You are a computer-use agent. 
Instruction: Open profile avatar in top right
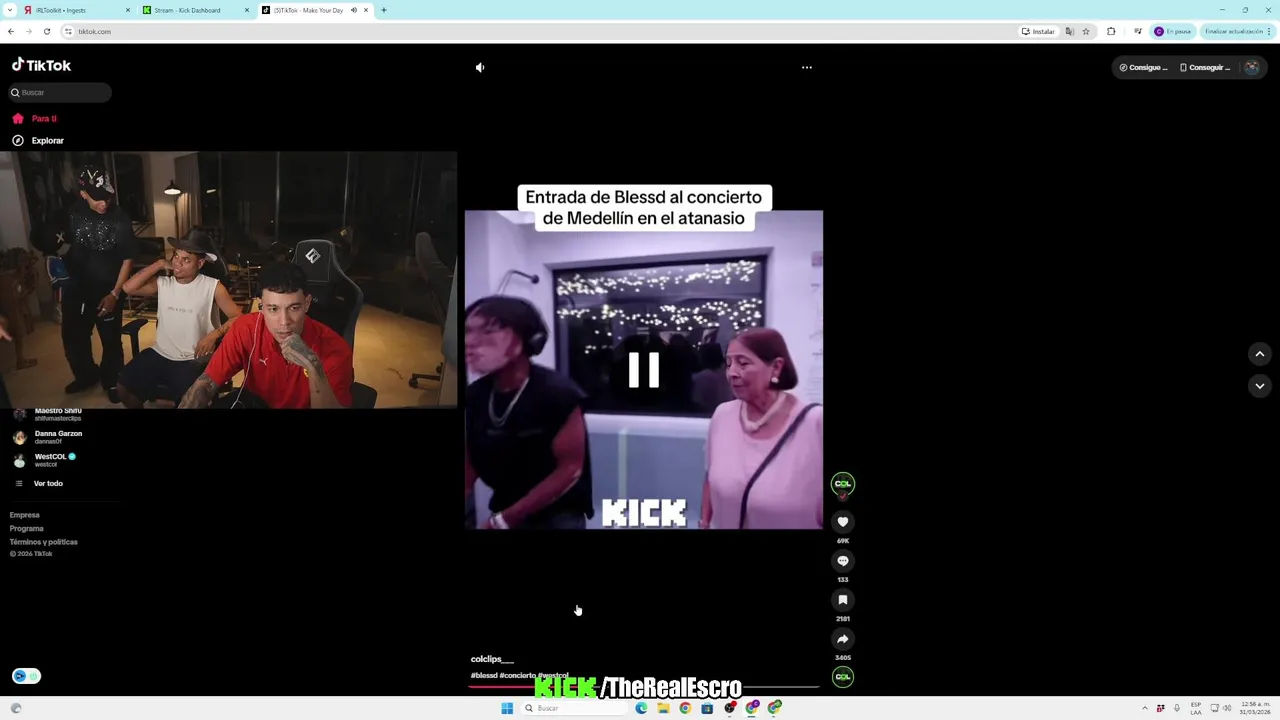[1252, 68]
